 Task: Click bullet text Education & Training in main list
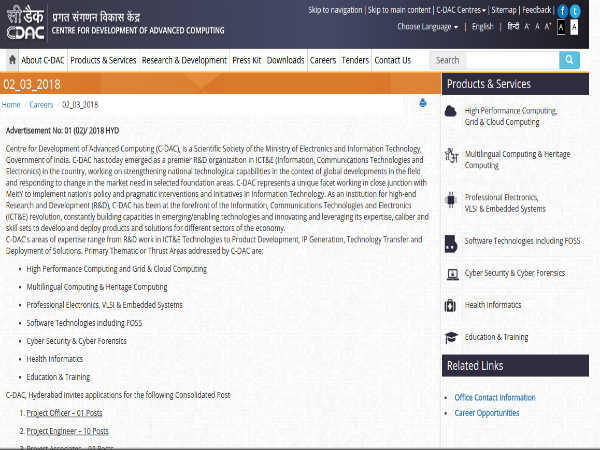point(58,377)
